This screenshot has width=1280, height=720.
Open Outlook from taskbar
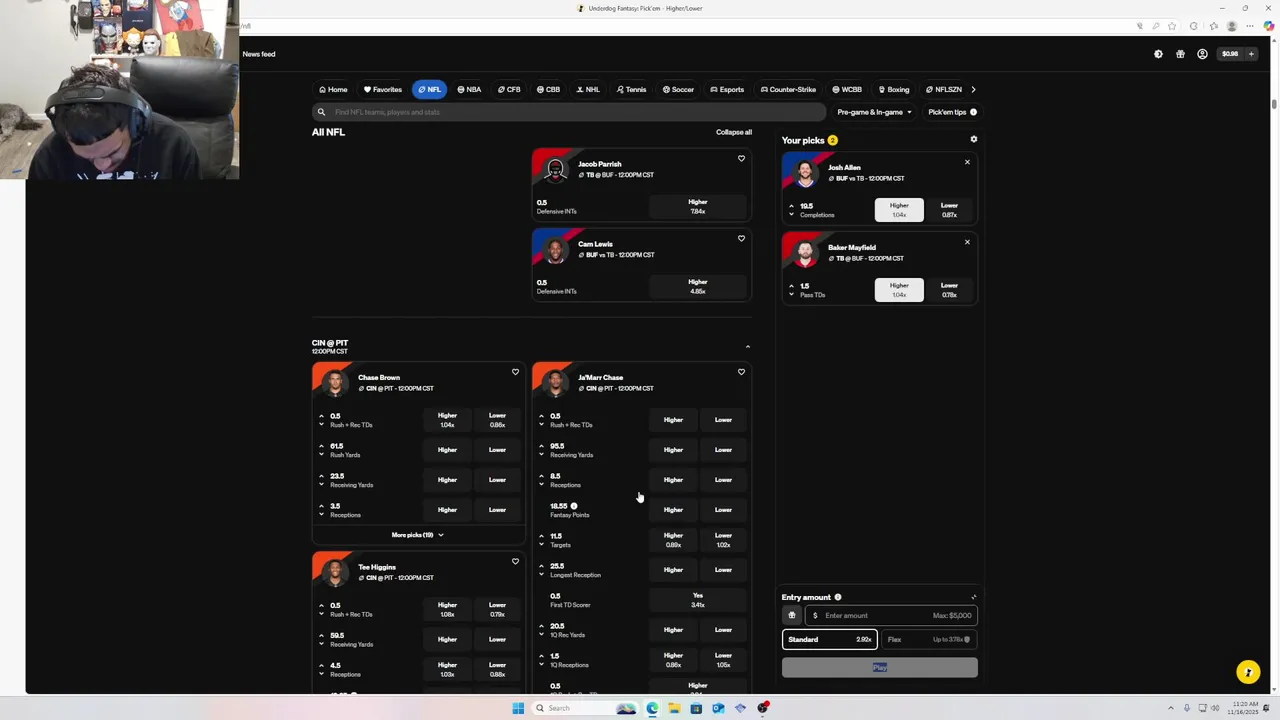(x=718, y=708)
